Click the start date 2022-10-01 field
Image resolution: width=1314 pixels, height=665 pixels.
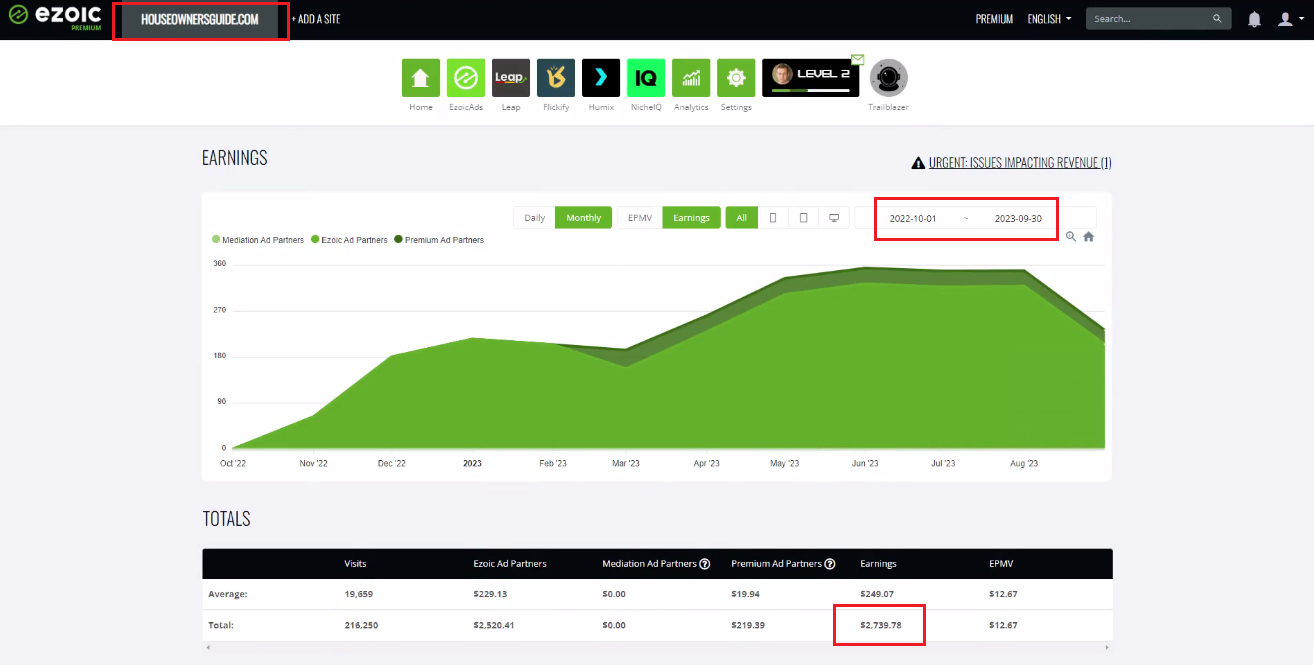[x=913, y=219]
